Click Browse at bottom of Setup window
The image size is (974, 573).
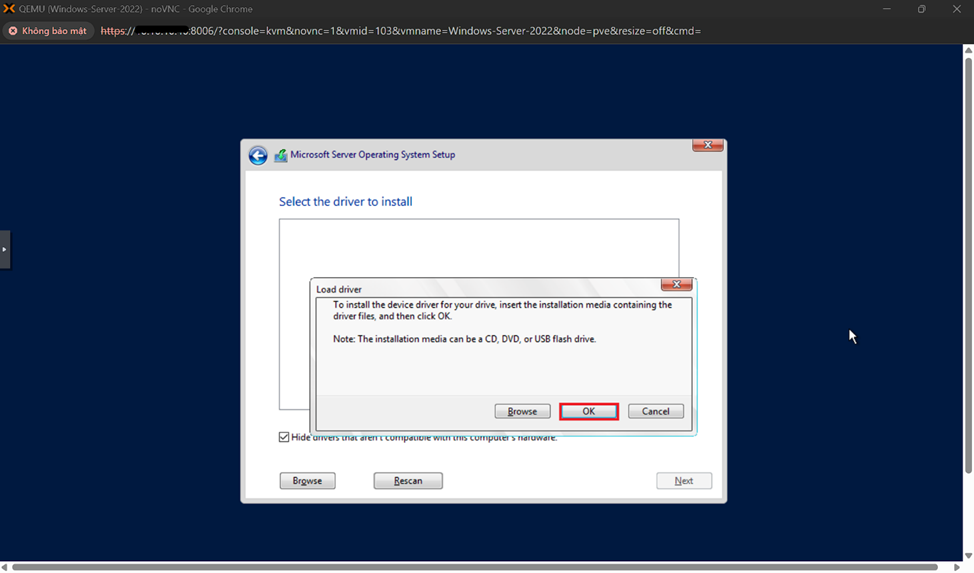click(x=307, y=481)
